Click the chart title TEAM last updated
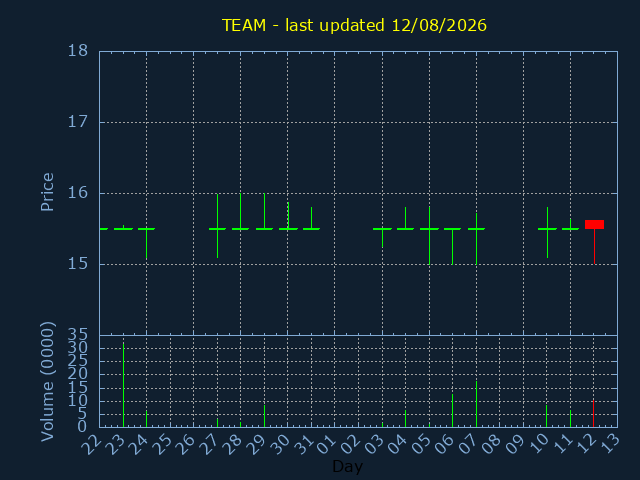 click(354, 25)
